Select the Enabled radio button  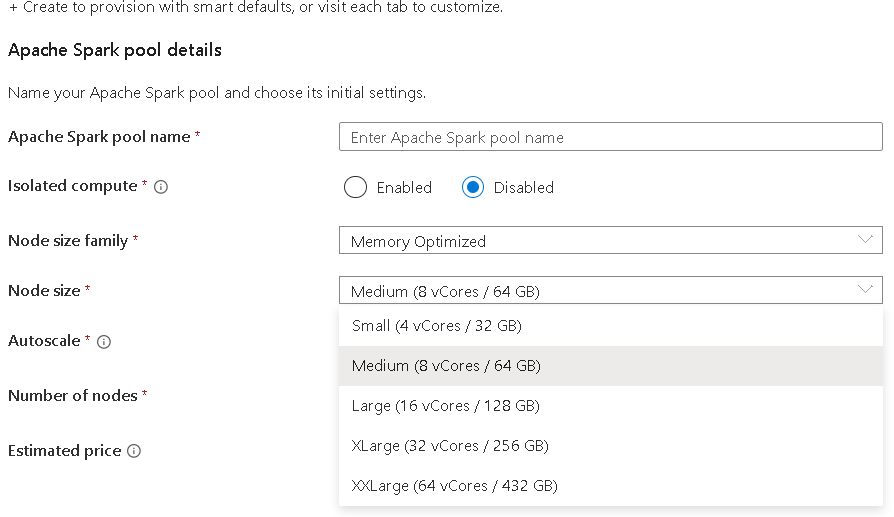point(355,187)
